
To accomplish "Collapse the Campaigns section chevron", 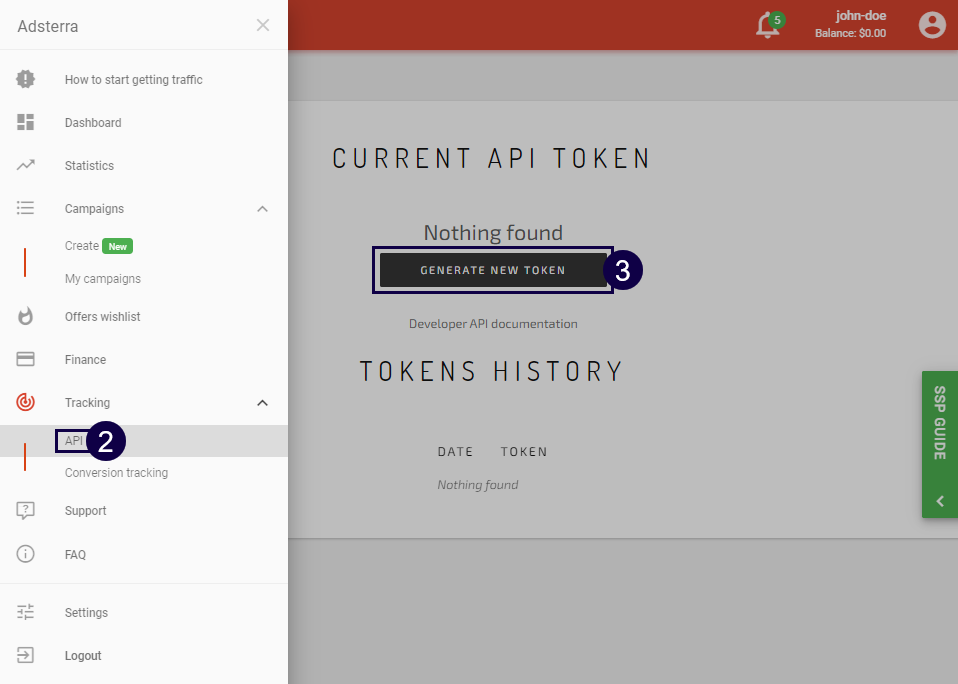I will 262,208.
